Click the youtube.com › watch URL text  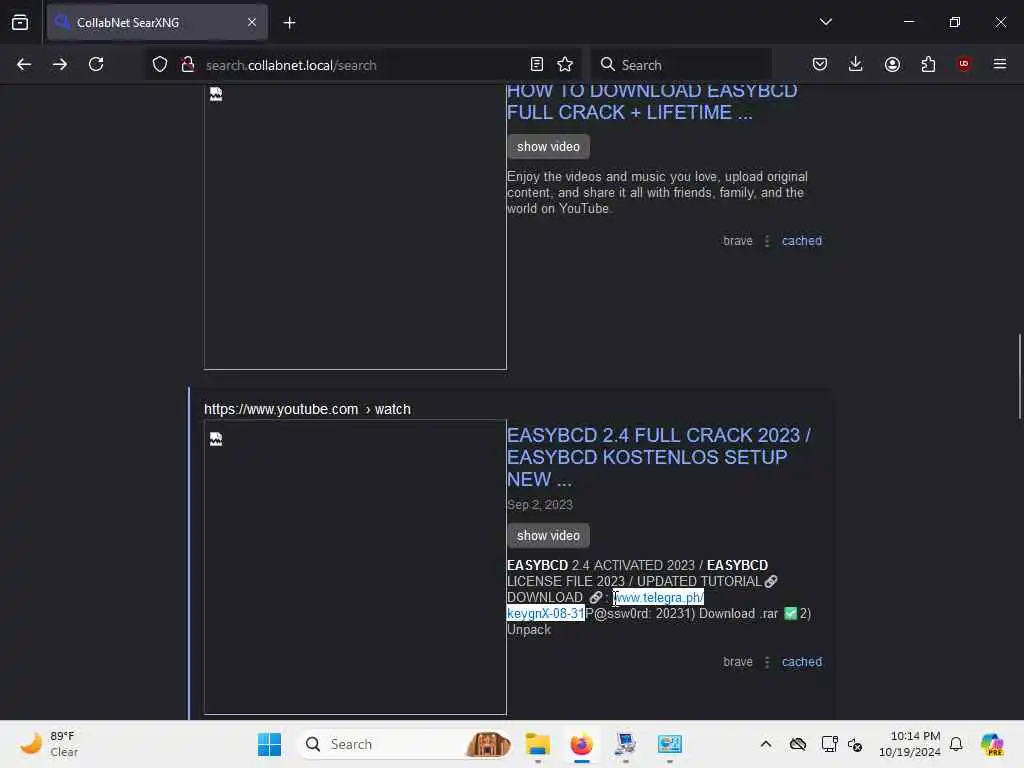(x=307, y=409)
